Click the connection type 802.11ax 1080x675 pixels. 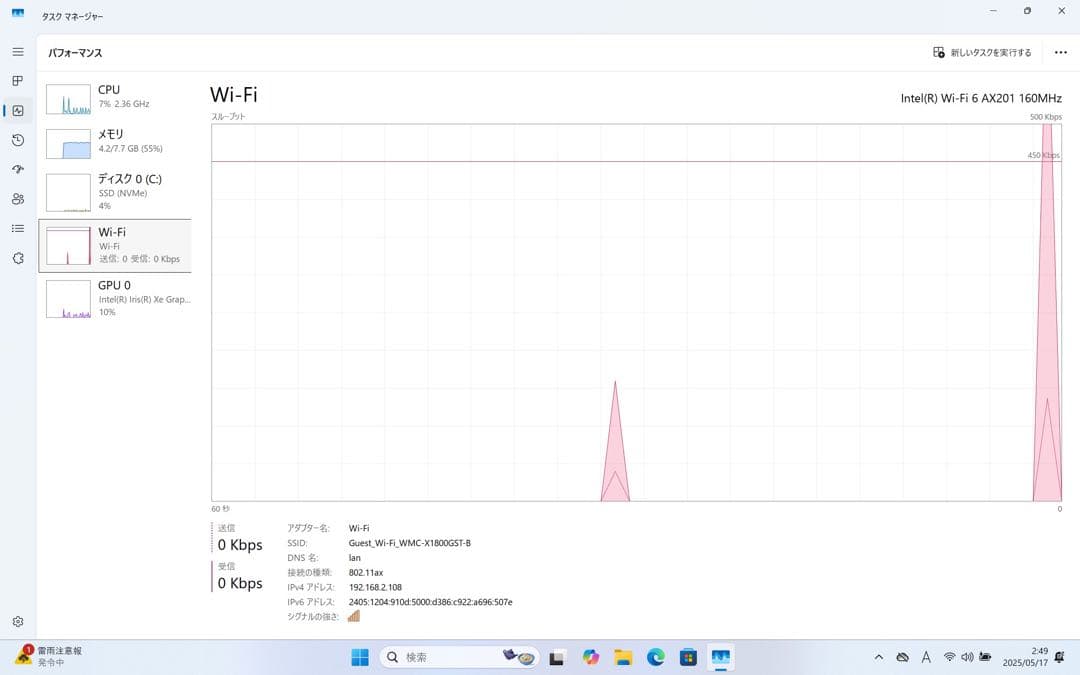(x=366, y=572)
